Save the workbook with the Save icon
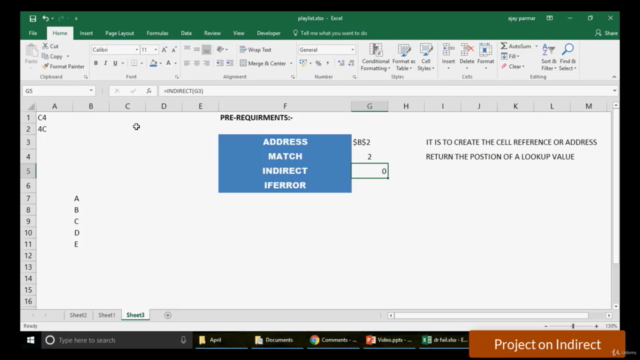 (33, 18)
